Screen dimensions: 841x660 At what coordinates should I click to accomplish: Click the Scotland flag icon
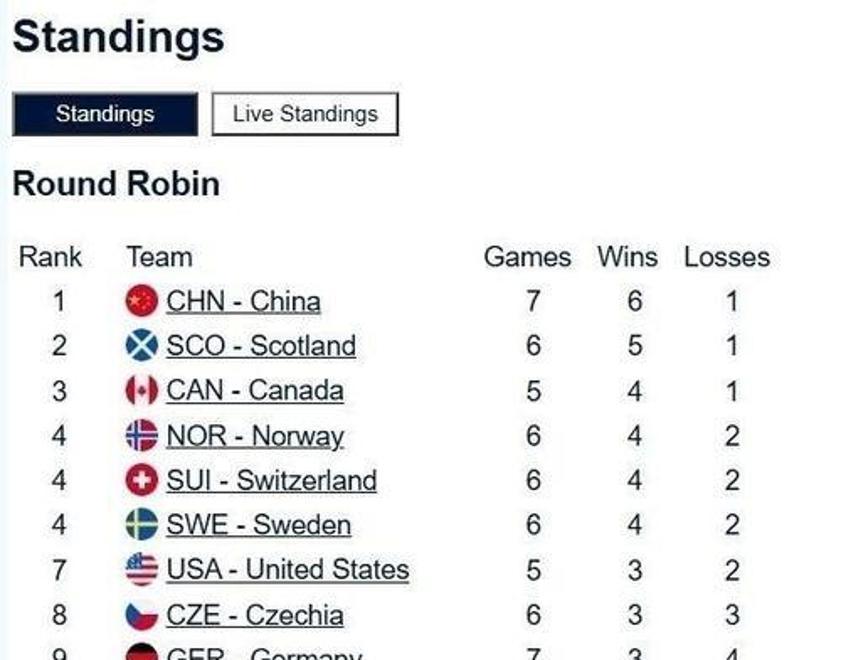click(142, 346)
